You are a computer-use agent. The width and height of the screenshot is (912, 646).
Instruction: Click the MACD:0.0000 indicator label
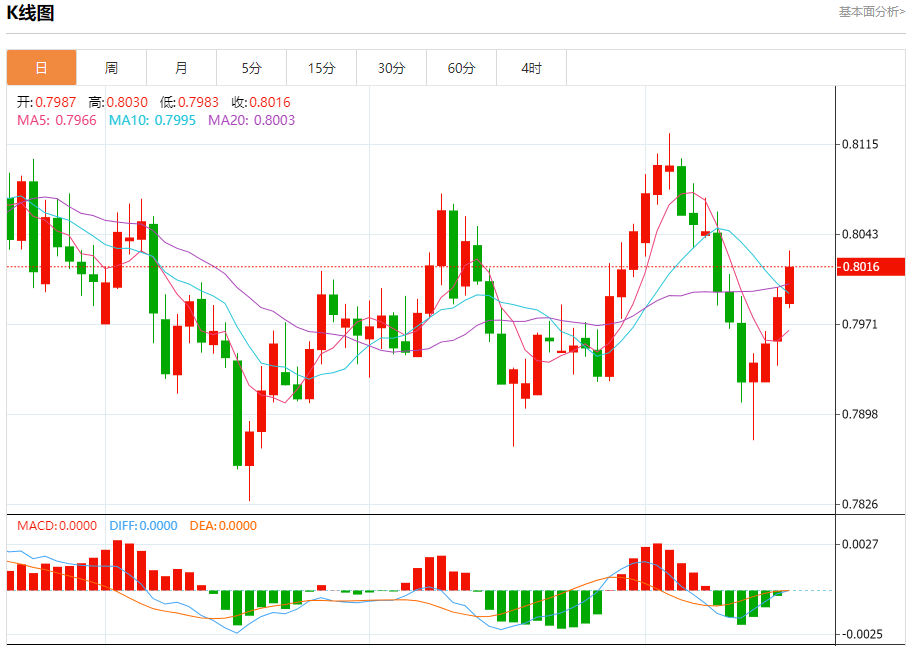[57, 526]
